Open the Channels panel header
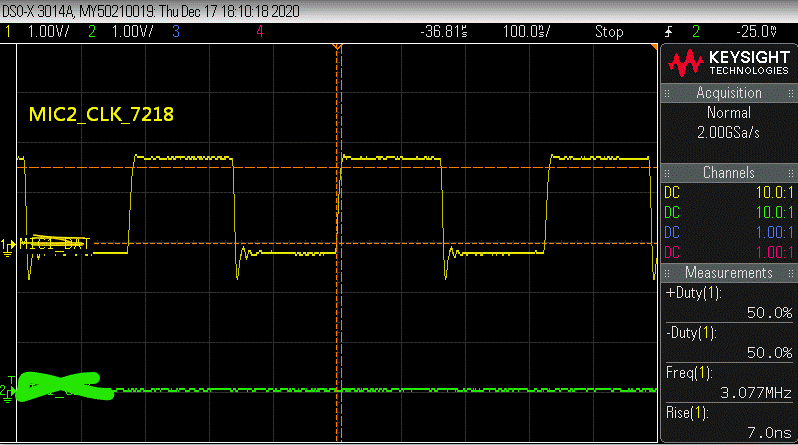The height and width of the screenshot is (445, 798). coord(729,173)
